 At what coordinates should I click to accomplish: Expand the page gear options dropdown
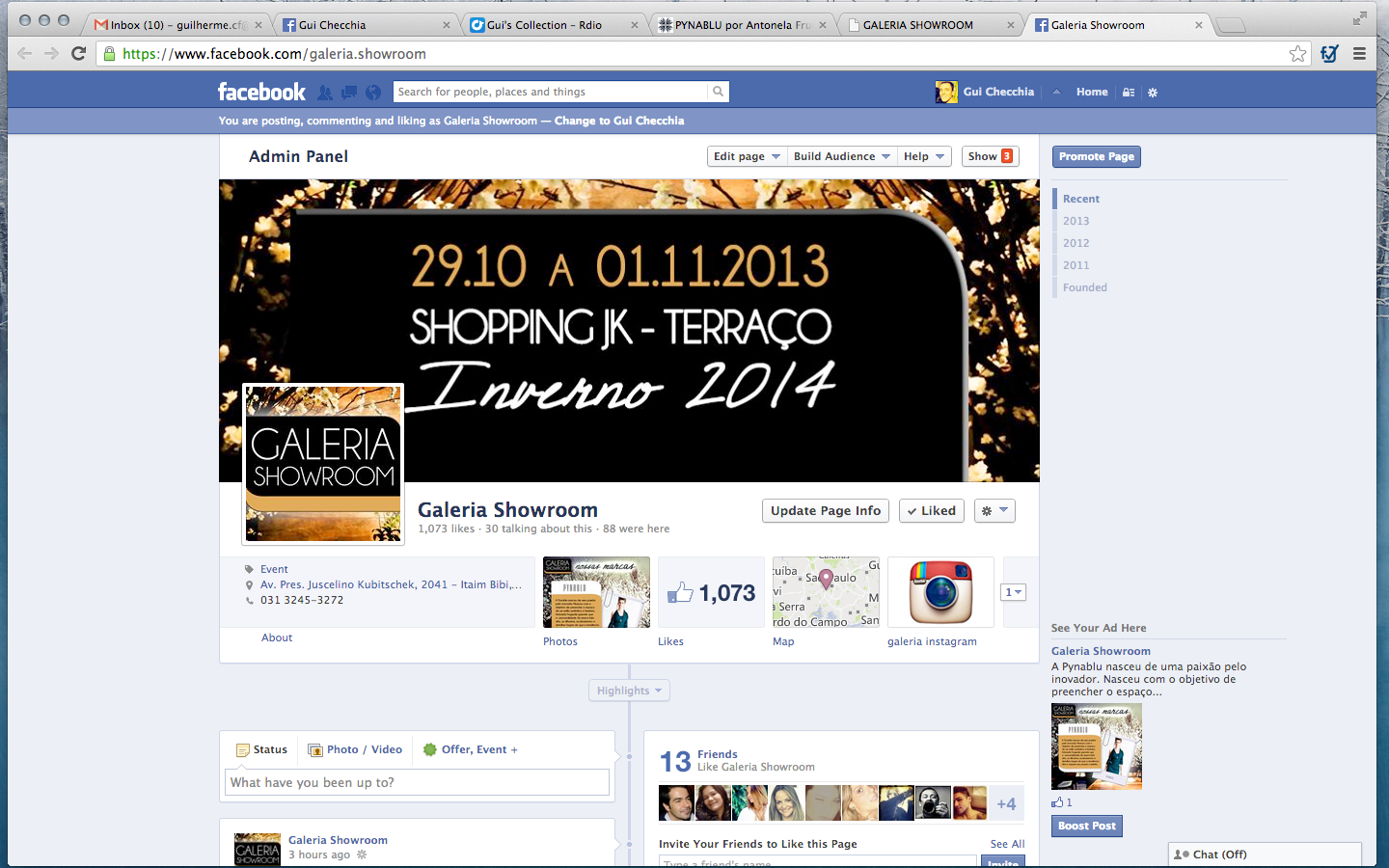click(x=994, y=511)
